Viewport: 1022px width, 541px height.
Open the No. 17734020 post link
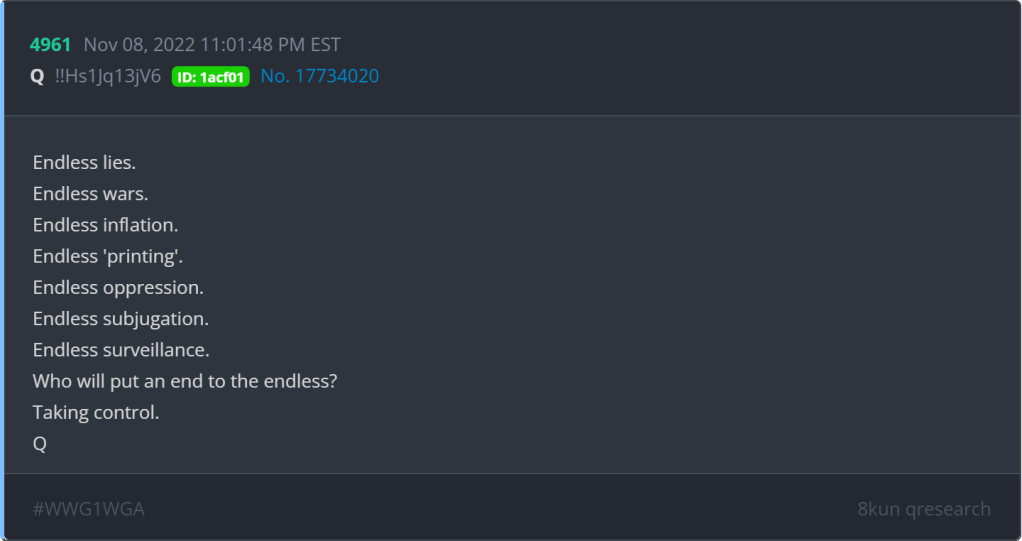coord(319,76)
